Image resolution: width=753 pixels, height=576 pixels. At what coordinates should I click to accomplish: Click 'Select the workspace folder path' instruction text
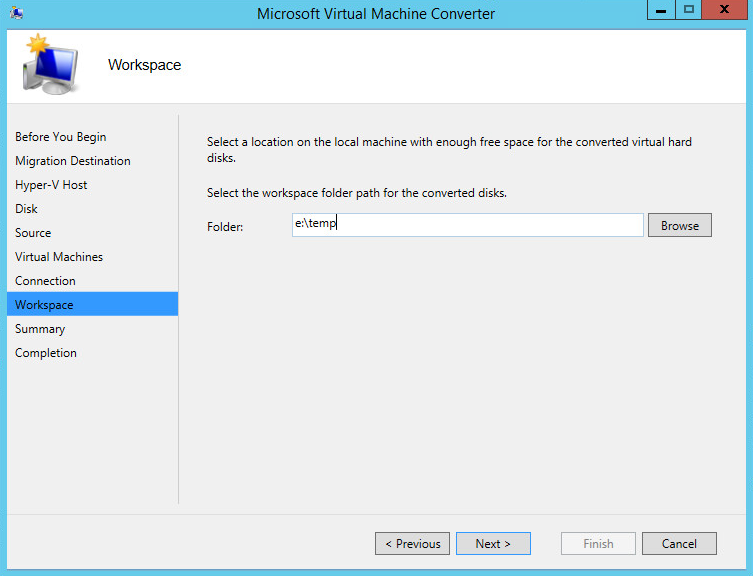[357, 193]
